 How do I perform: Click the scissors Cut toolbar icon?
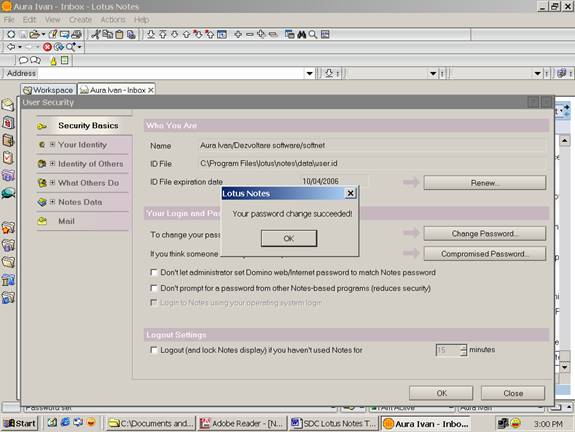pyautogui.click(x=96, y=34)
